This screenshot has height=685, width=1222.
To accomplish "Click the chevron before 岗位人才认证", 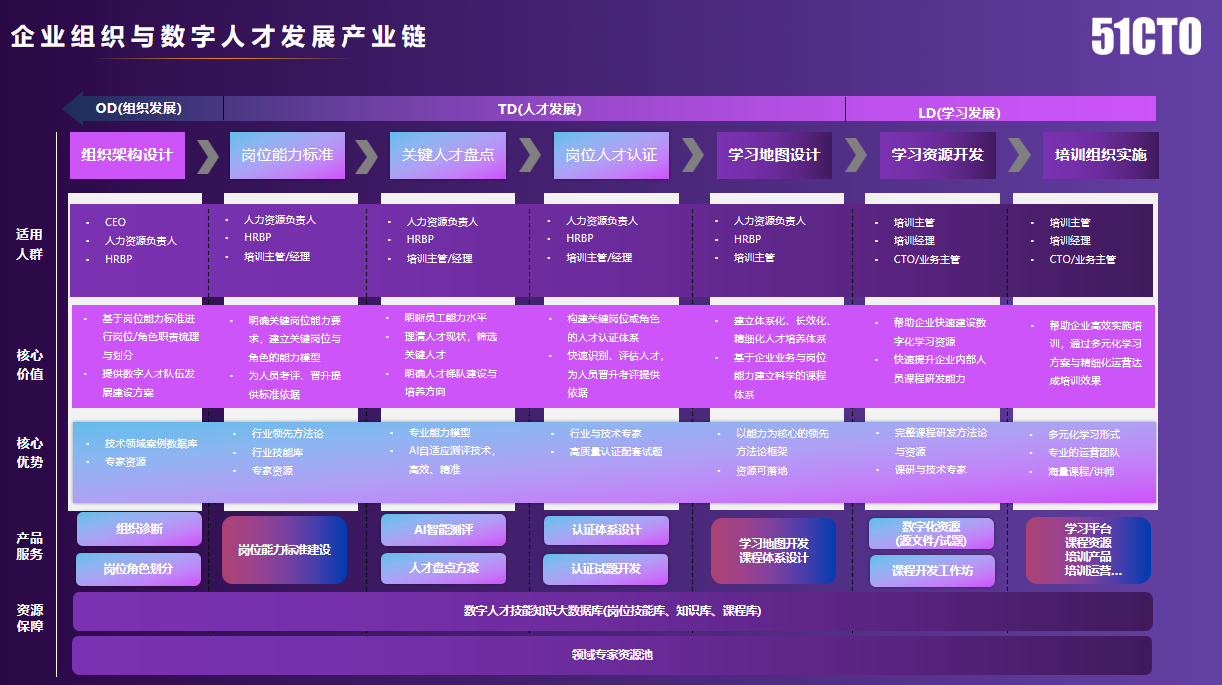I will pos(530,155).
